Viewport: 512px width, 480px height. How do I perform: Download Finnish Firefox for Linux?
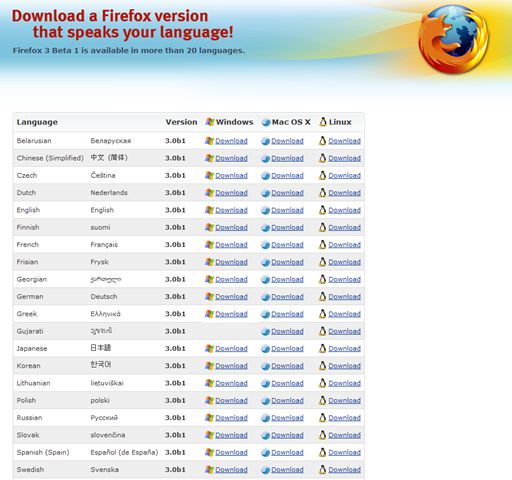coord(344,228)
